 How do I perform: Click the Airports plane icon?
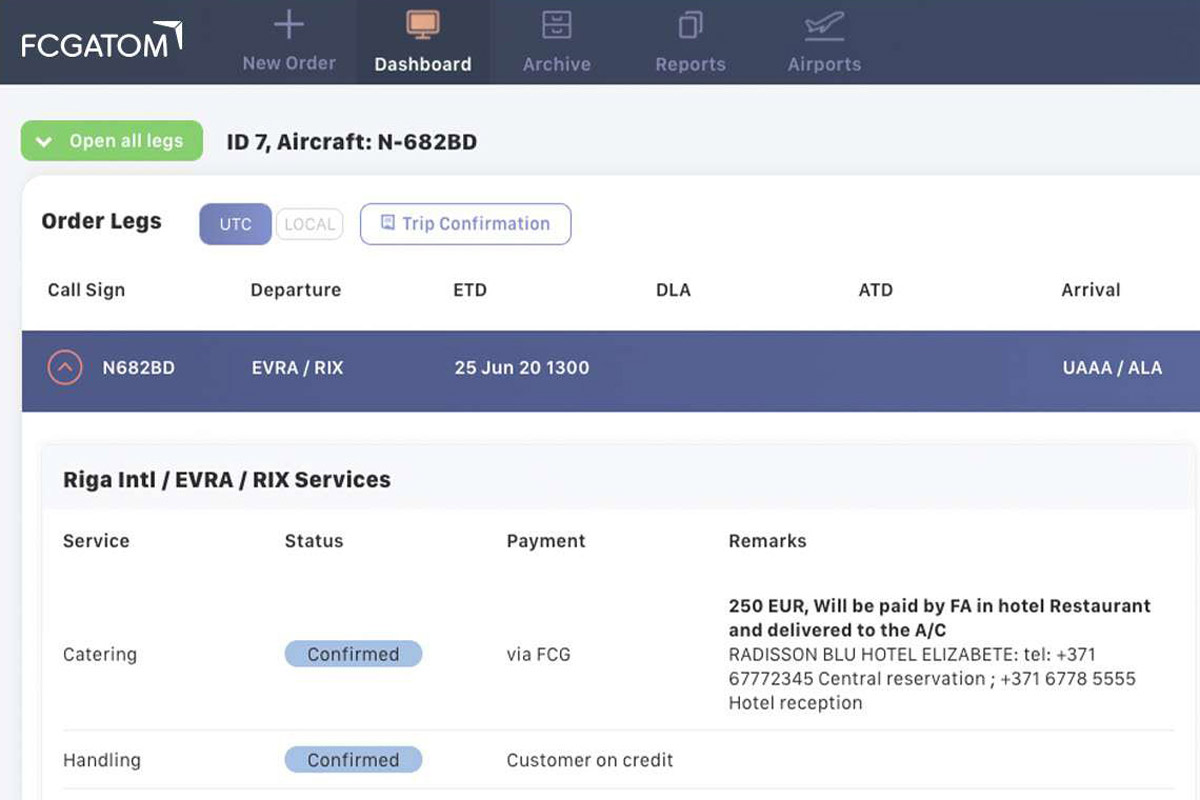tap(824, 24)
